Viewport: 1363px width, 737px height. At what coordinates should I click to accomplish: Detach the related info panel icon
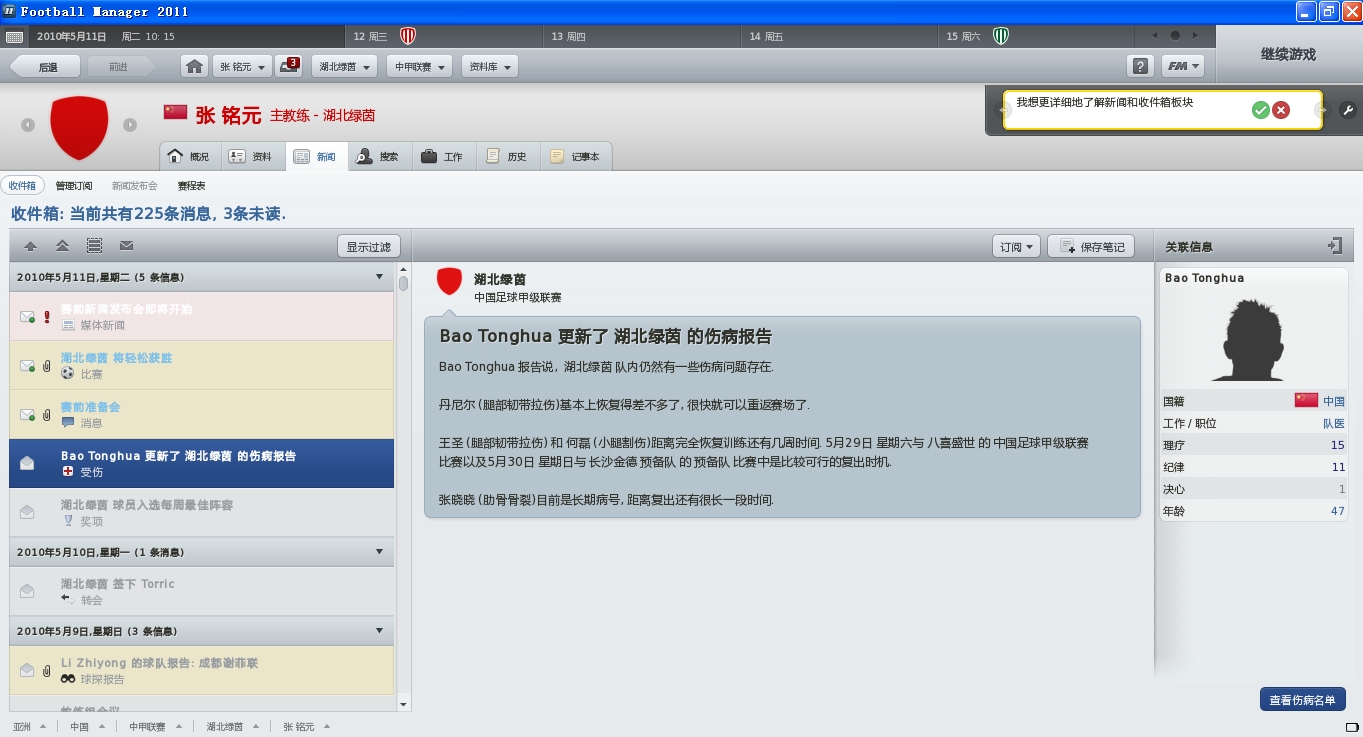click(x=1335, y=245)
